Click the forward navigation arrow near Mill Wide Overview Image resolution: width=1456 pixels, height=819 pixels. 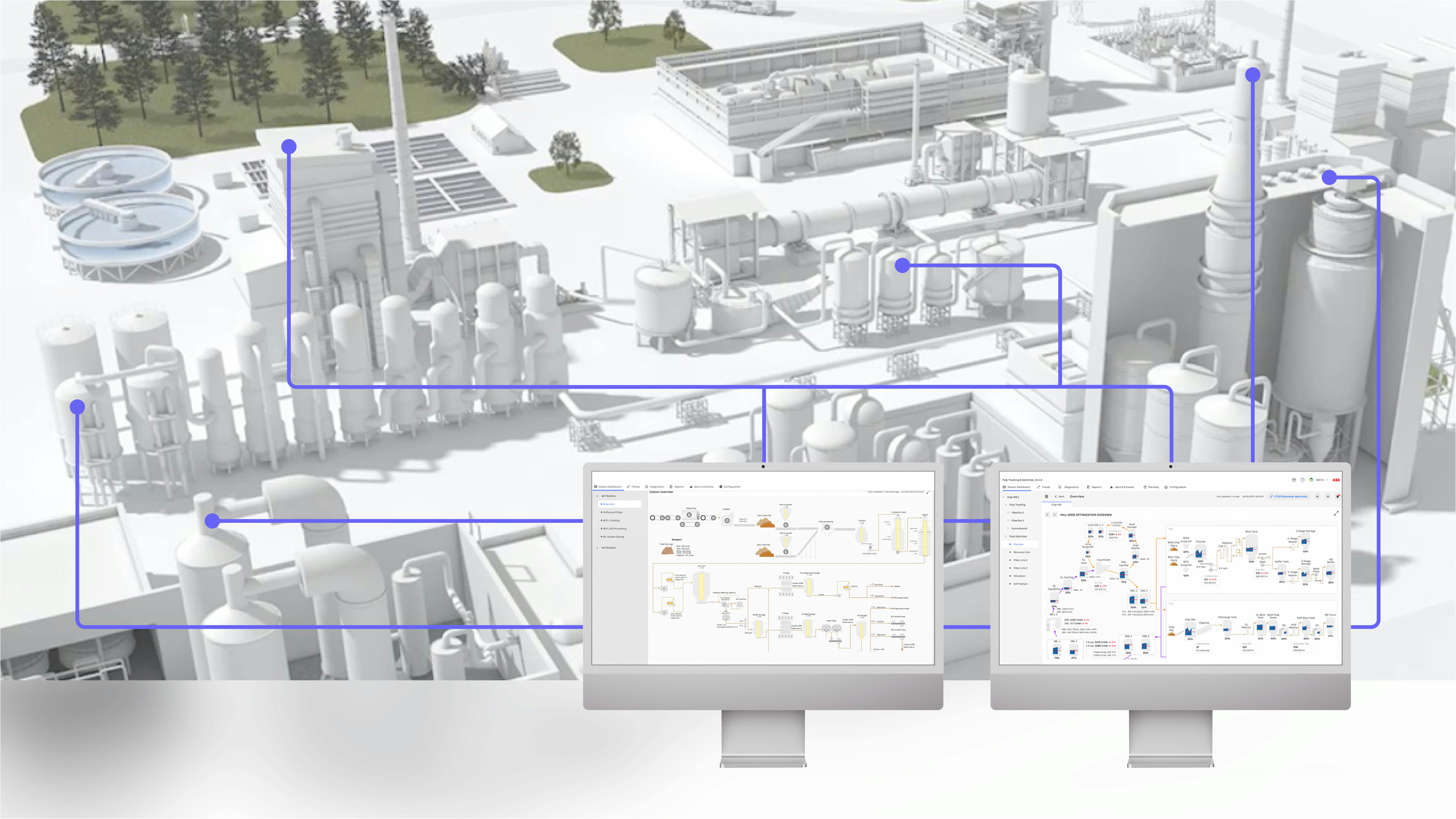(x=1055, y=515)
